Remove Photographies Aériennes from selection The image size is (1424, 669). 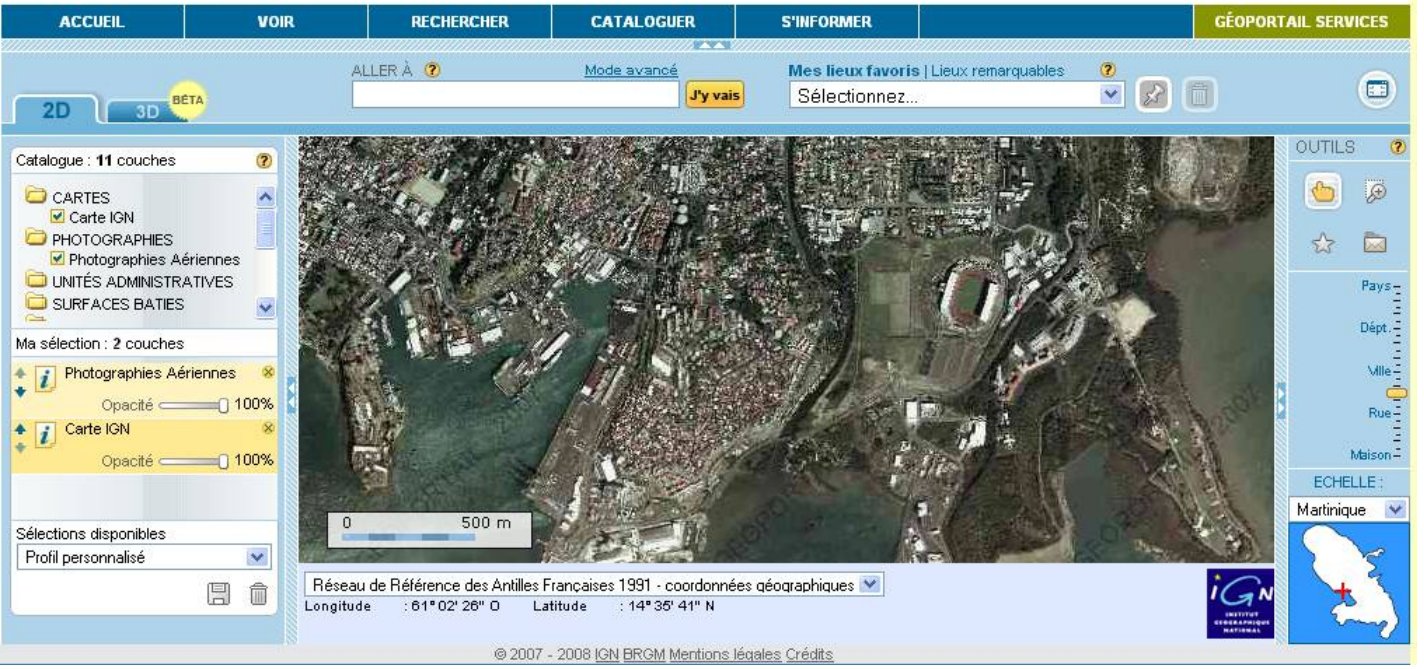coord(267,372)
